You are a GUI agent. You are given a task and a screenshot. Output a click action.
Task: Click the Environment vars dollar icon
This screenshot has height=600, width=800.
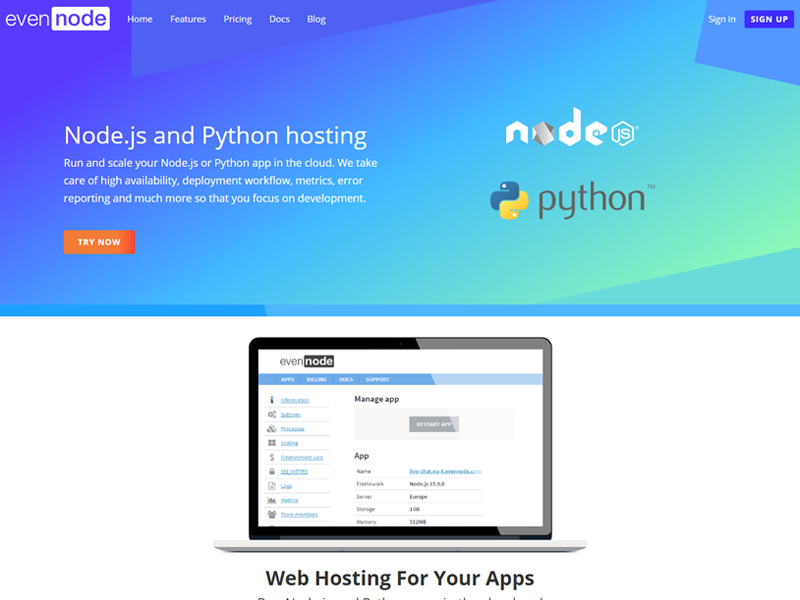click(271, 457)
